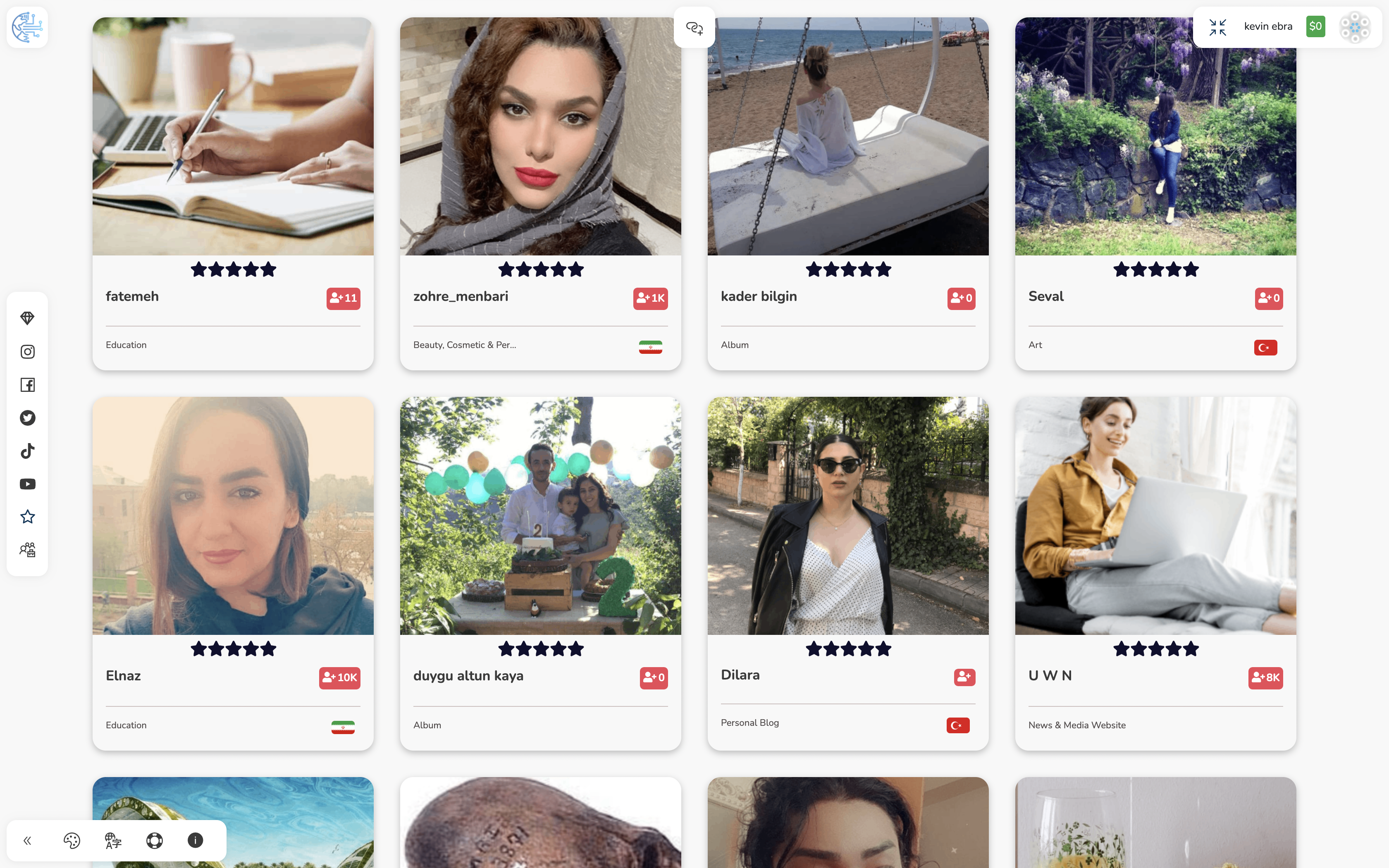The height and width of the screenshot is (868, 1389).
Task: Click the Iran flag on zohre_menbari's card
Action: 650,347
